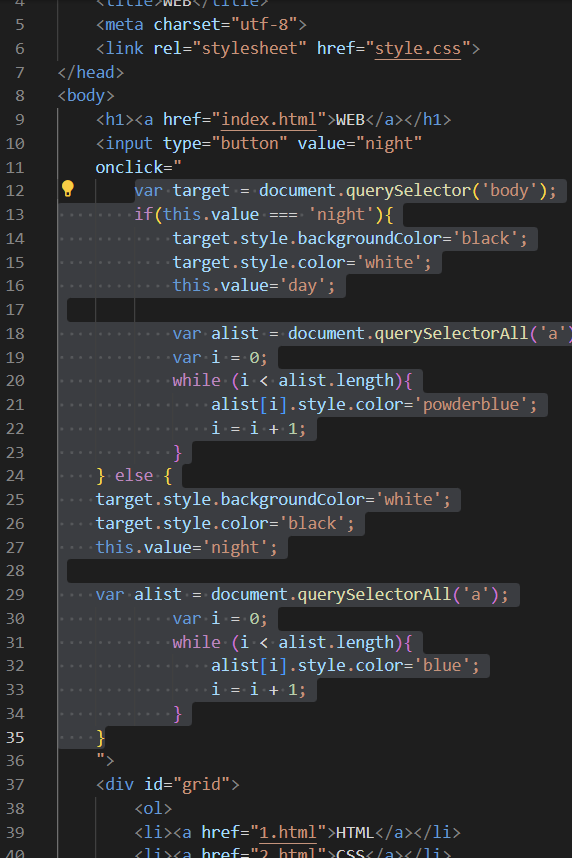
Task: Click line number 28 in gutter
Action: coord(15,571)
